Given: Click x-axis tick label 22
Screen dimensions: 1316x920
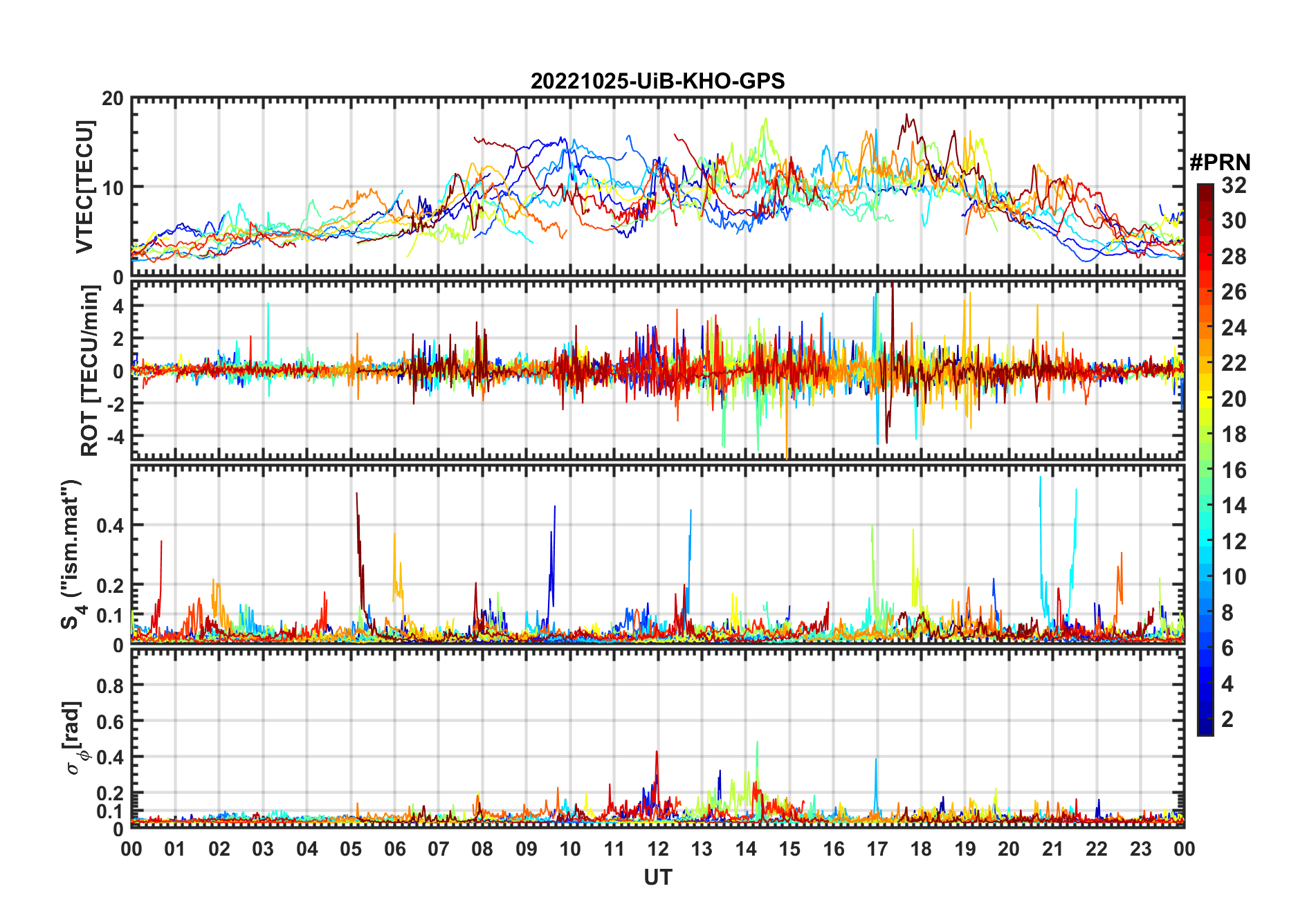Looking at the screenshot, I should pos(1097,849).
